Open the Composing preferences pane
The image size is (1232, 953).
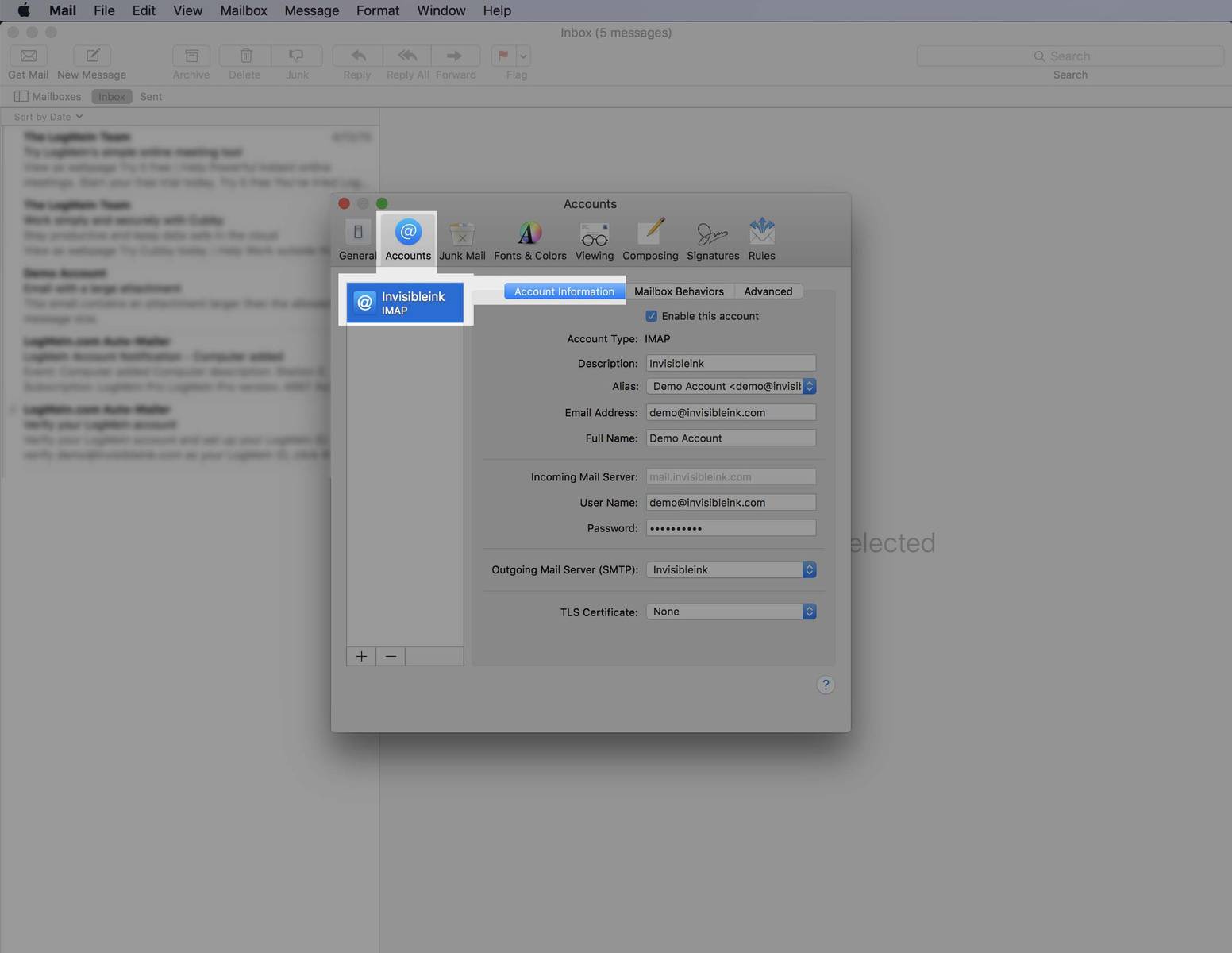[650, 240]
